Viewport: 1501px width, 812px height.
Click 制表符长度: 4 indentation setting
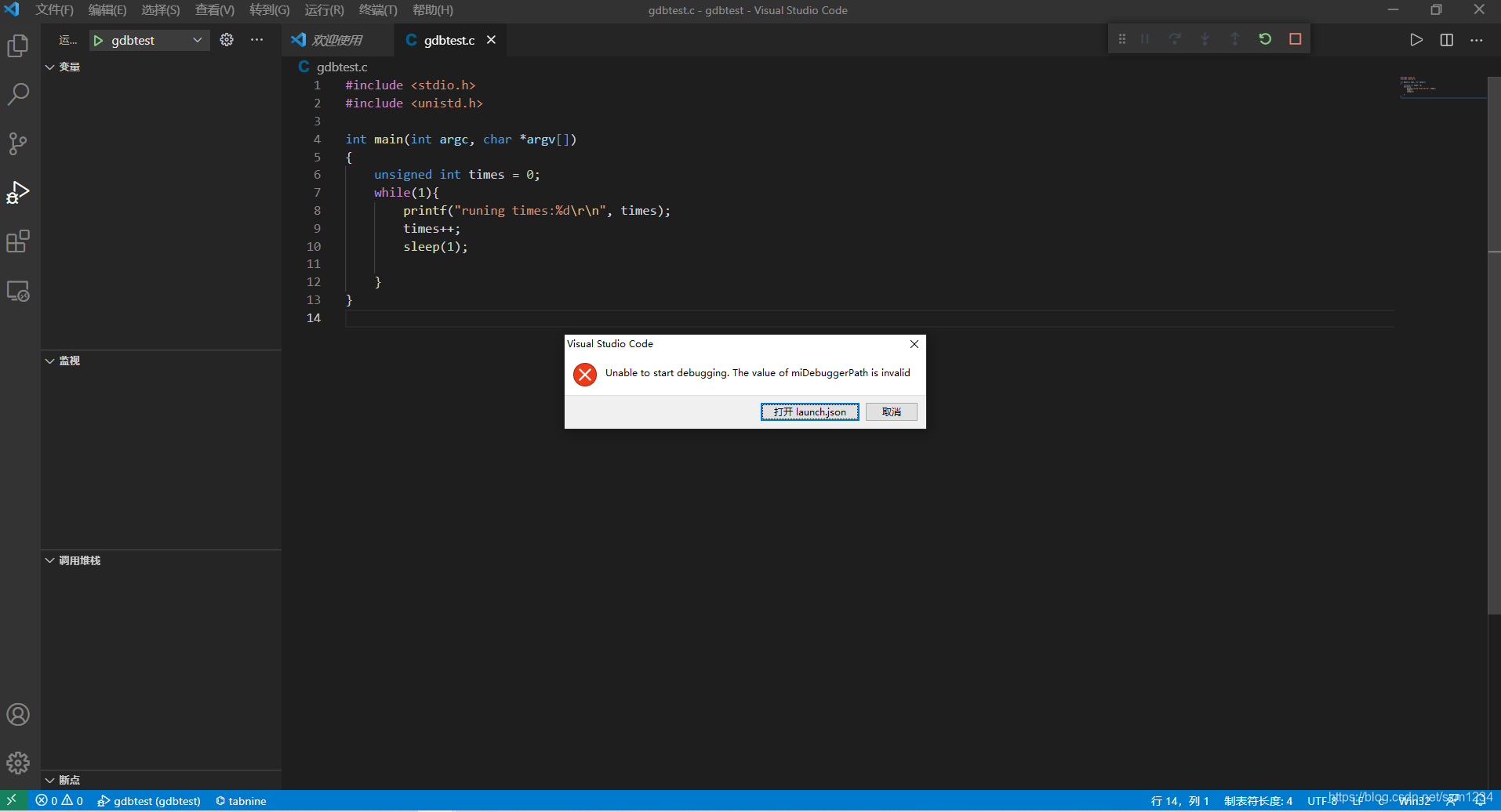[x=1258, y=801]
